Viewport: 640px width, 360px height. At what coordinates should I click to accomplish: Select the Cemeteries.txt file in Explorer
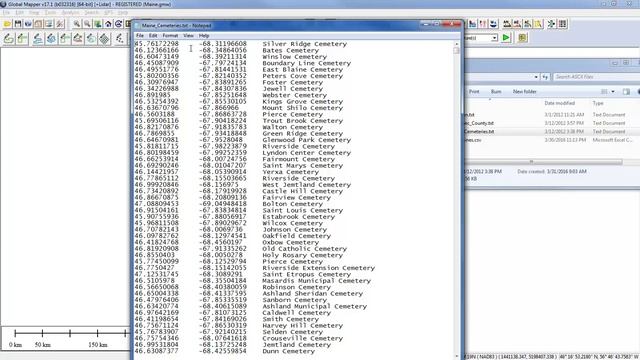tap(551, 131)
